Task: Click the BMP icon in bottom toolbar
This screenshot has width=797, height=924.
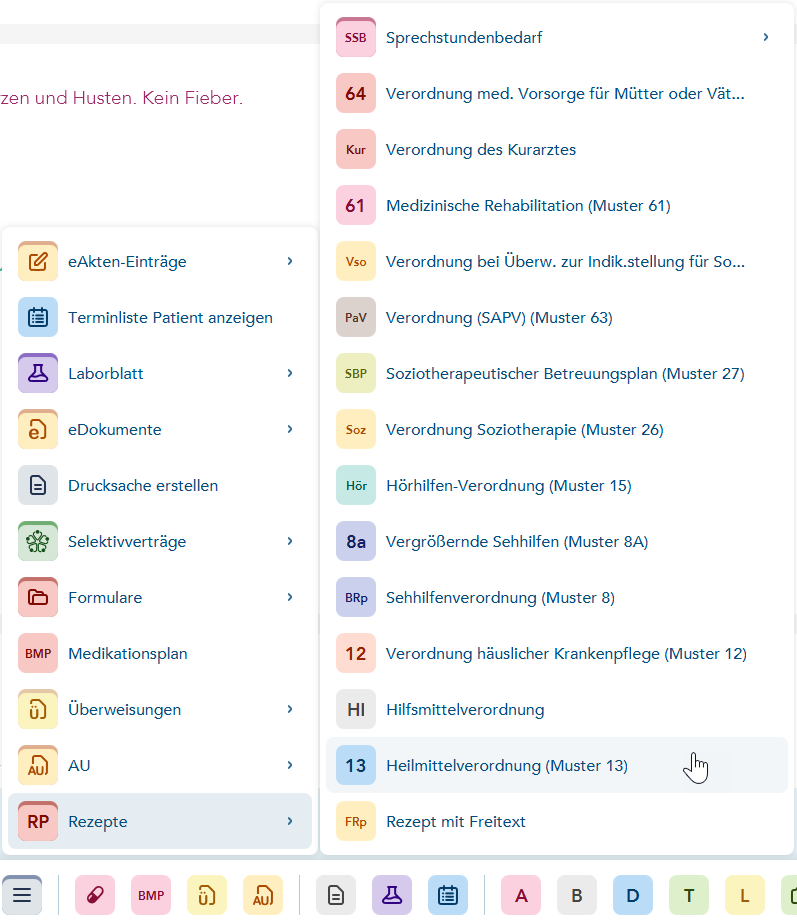Action: [151, 895]
